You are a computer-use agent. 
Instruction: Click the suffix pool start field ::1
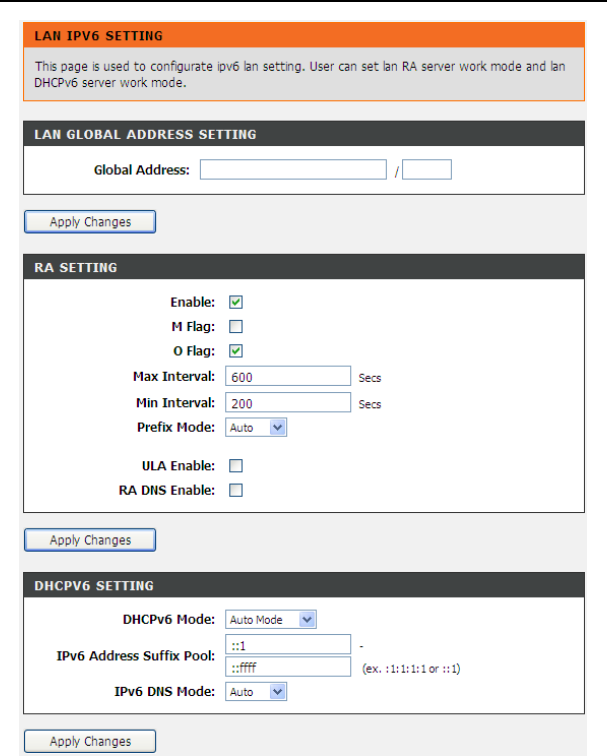click(288, 645)
